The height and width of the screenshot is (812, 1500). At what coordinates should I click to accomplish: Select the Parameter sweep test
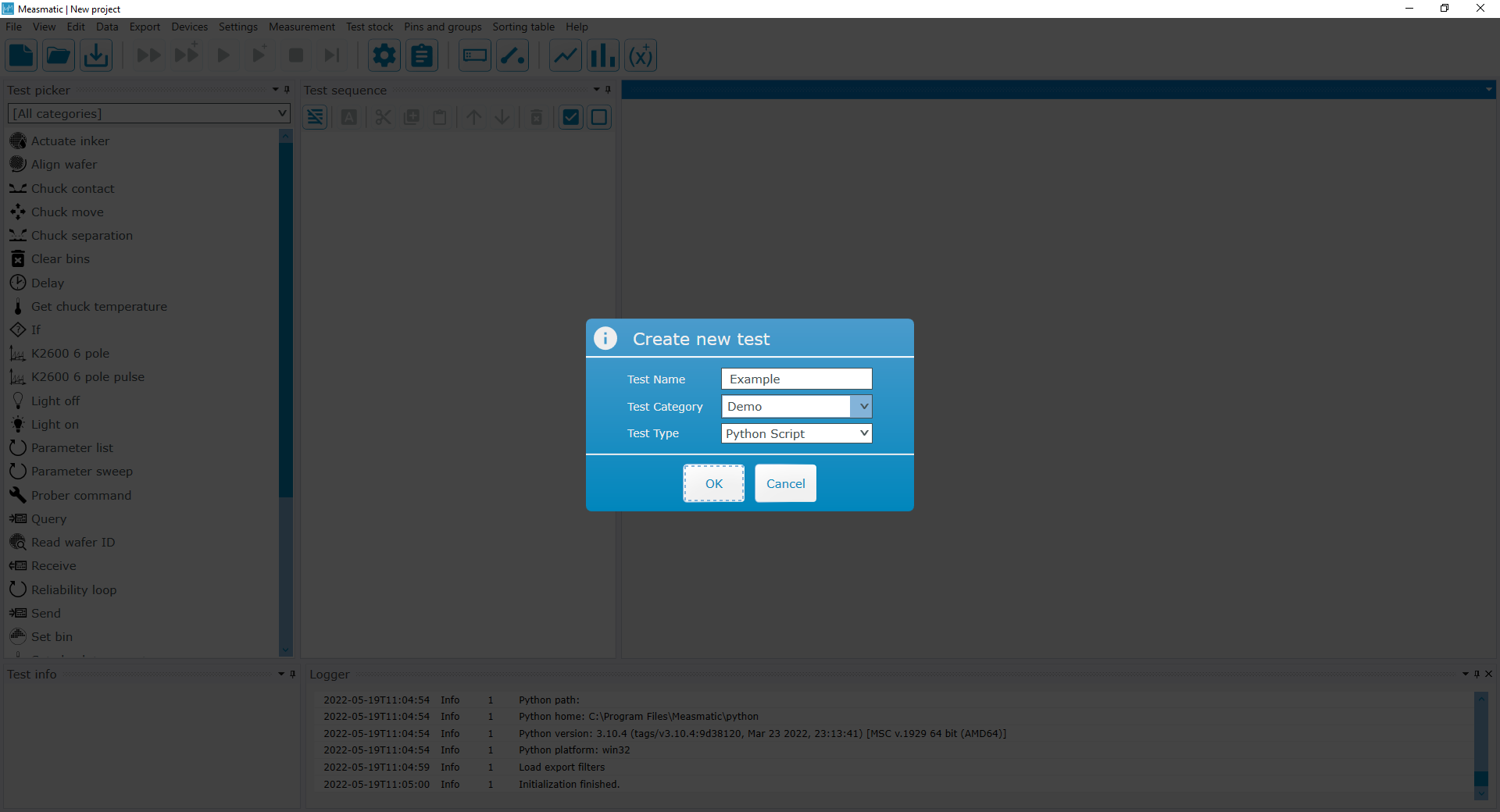pyautogui.click(x=82, y=471)
